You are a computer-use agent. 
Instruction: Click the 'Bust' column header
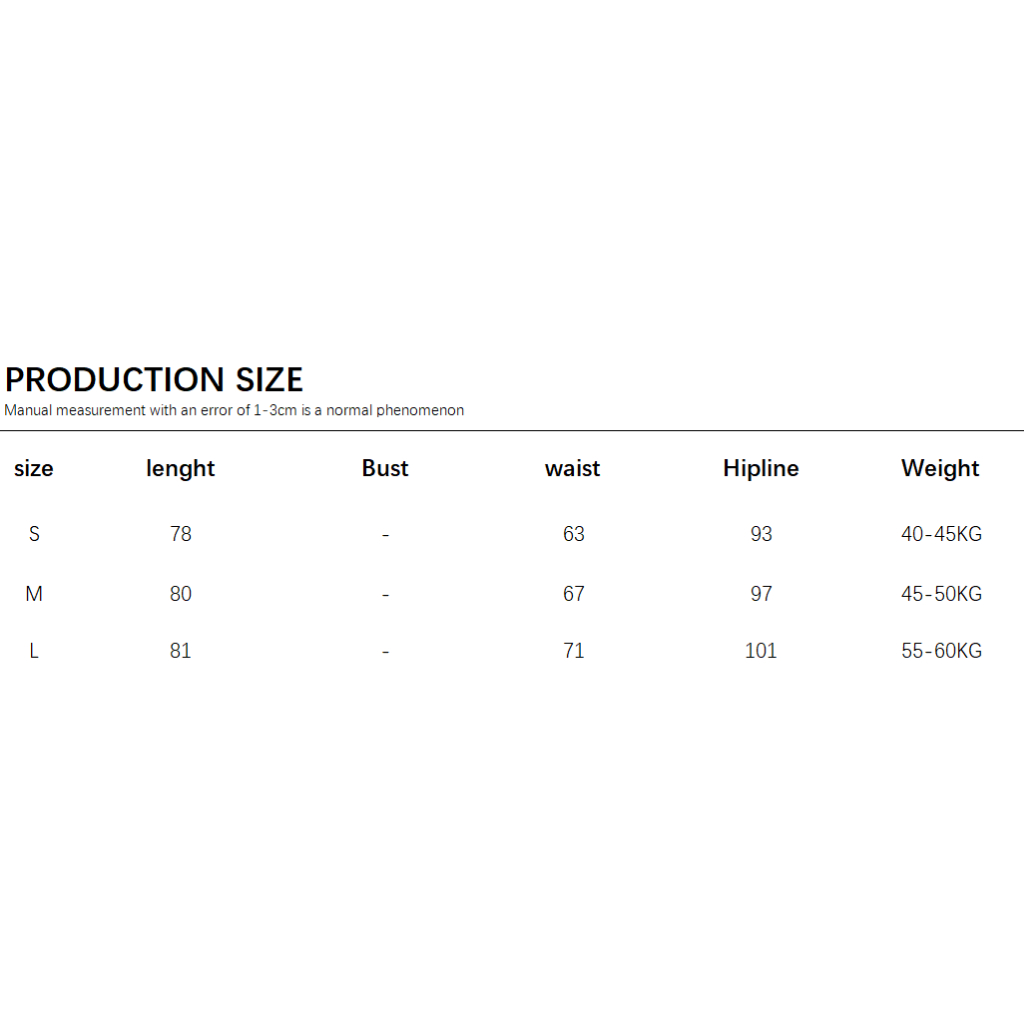click(x=385, y=469)
